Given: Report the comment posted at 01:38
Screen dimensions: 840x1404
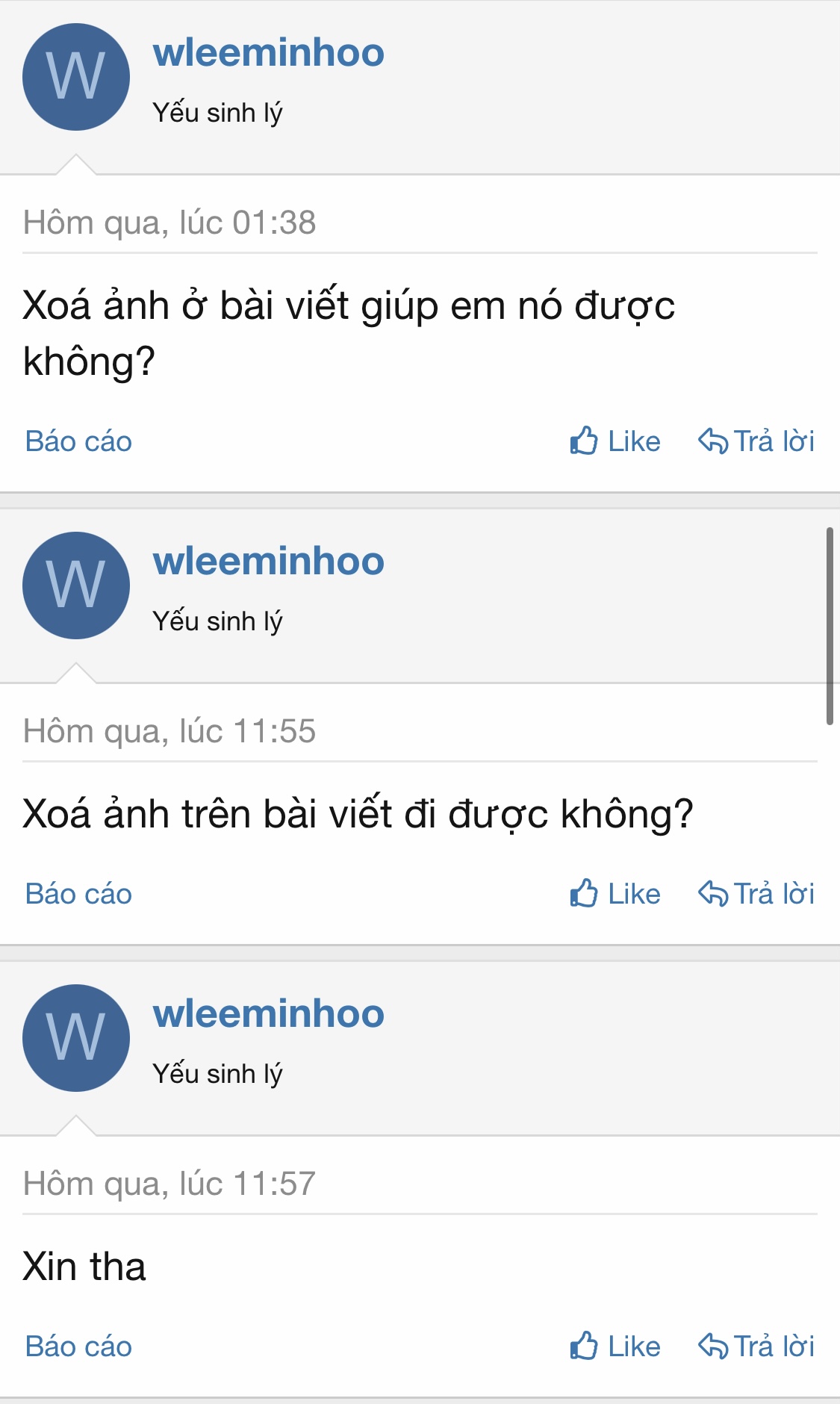Looking at the screenshot, I should click(78, 441).
